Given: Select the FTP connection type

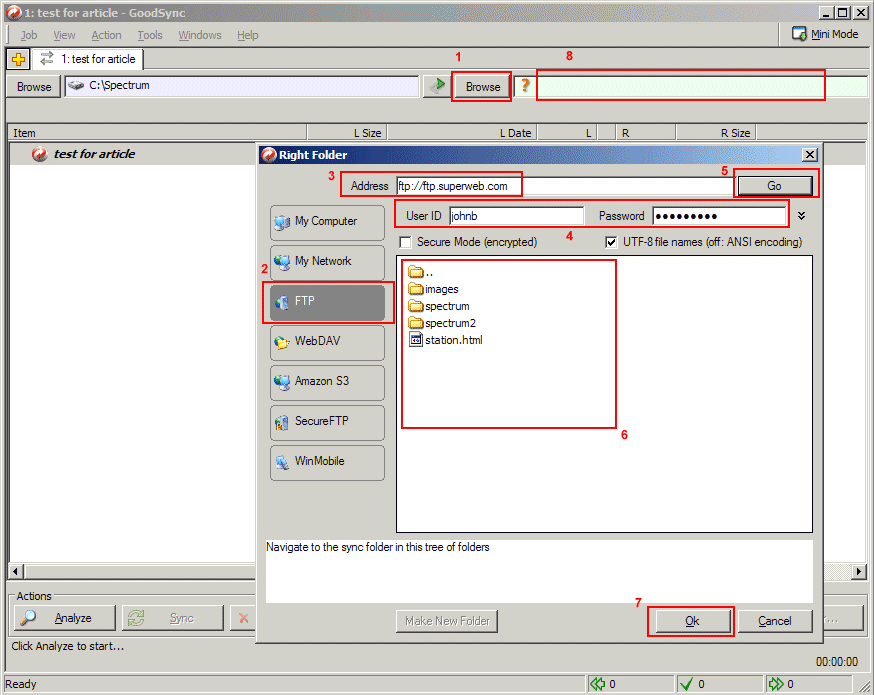Looking at the screenshot, I should 327,302.
